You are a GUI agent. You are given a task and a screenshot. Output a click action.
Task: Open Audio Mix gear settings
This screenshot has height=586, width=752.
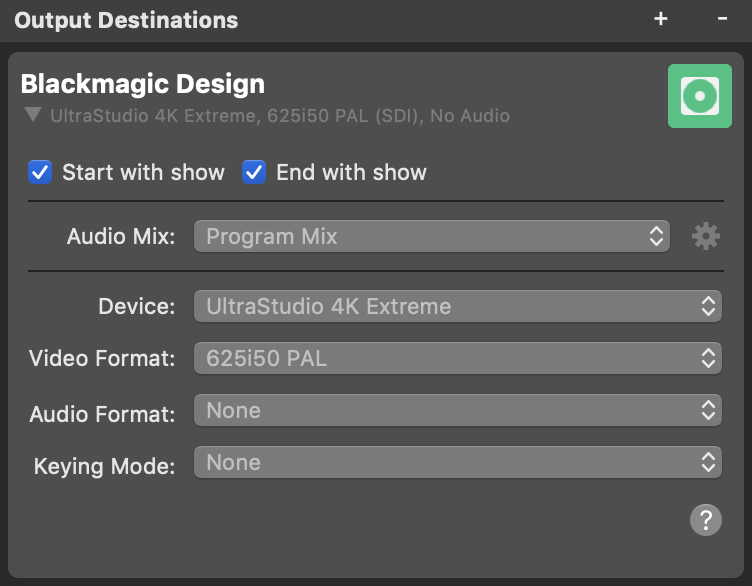705,236
